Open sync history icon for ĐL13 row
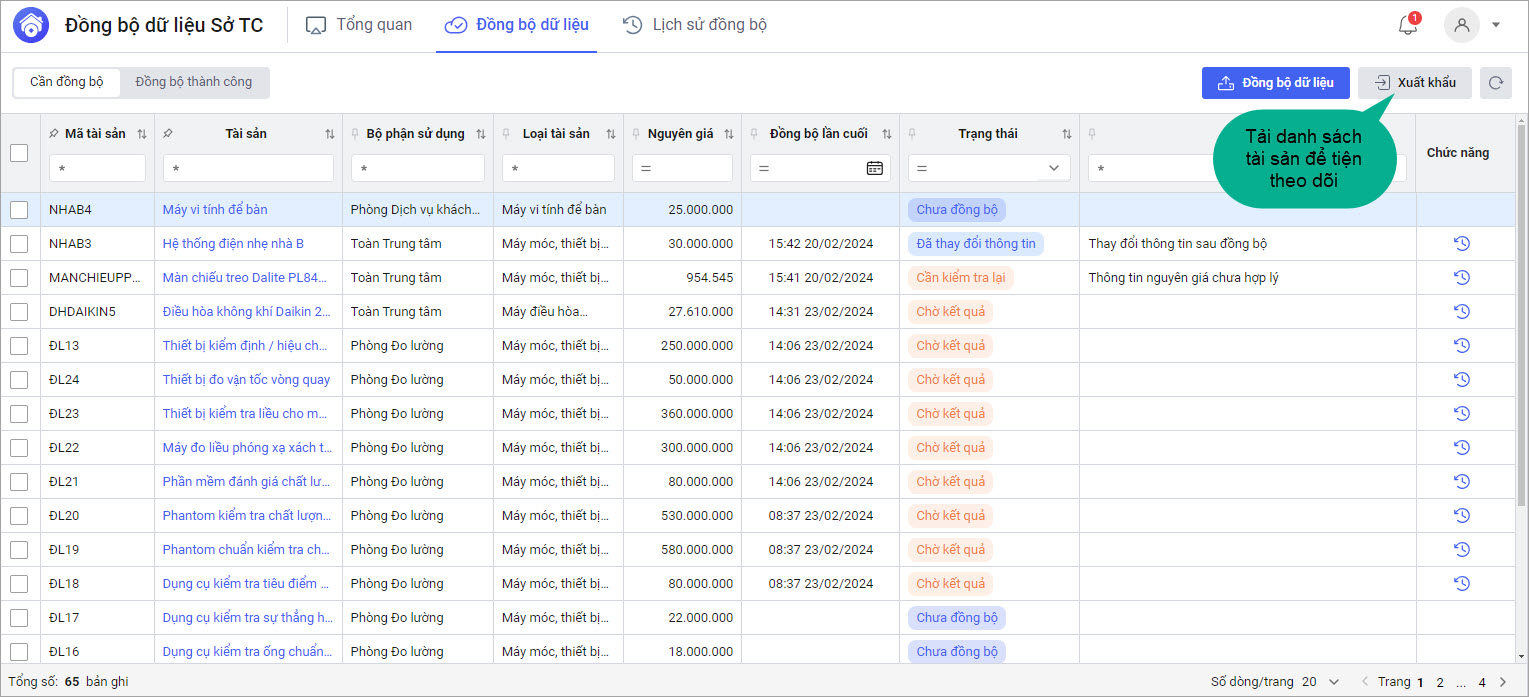 pyautogui.click(x=1461, y=346)
